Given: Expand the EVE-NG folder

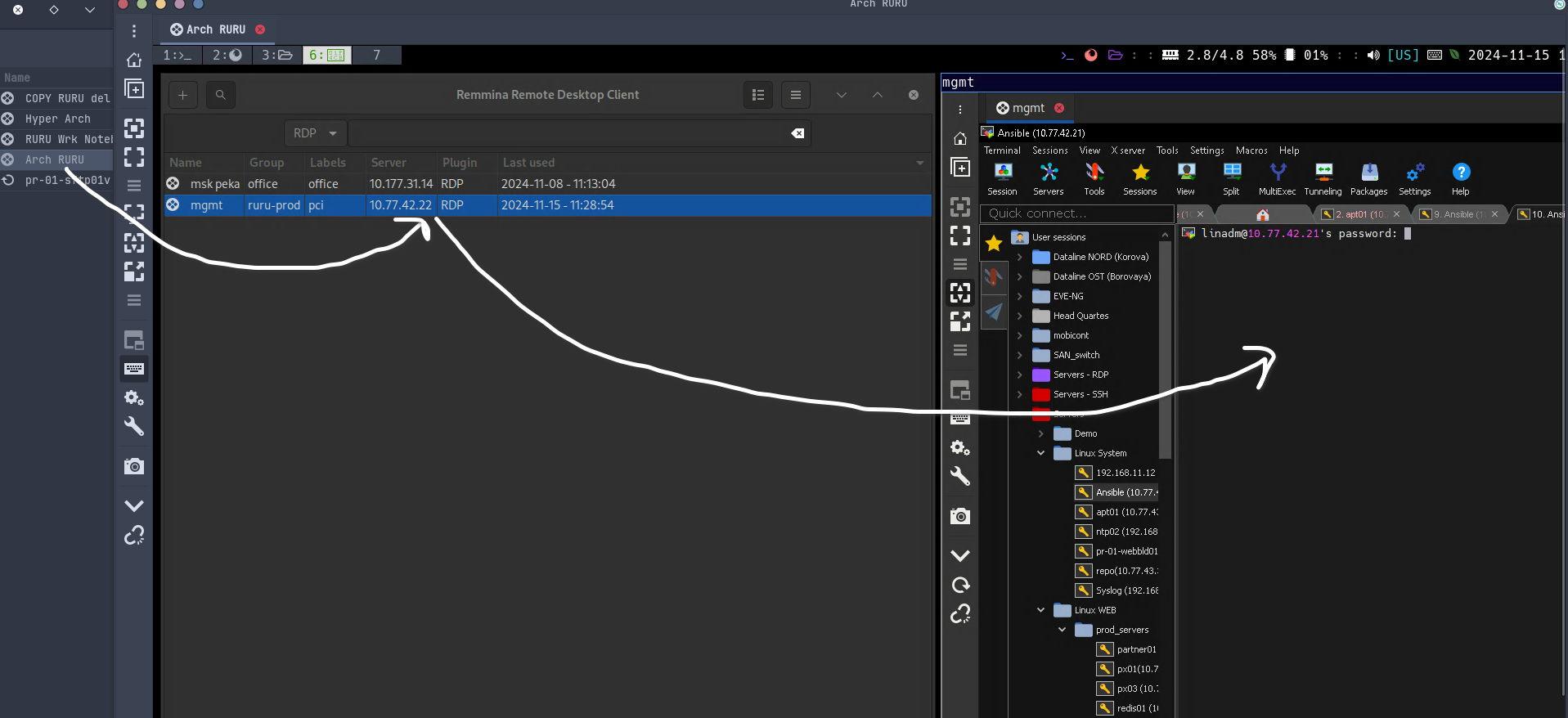Looking at the screenshot, I should click(x=1020, y=296).
